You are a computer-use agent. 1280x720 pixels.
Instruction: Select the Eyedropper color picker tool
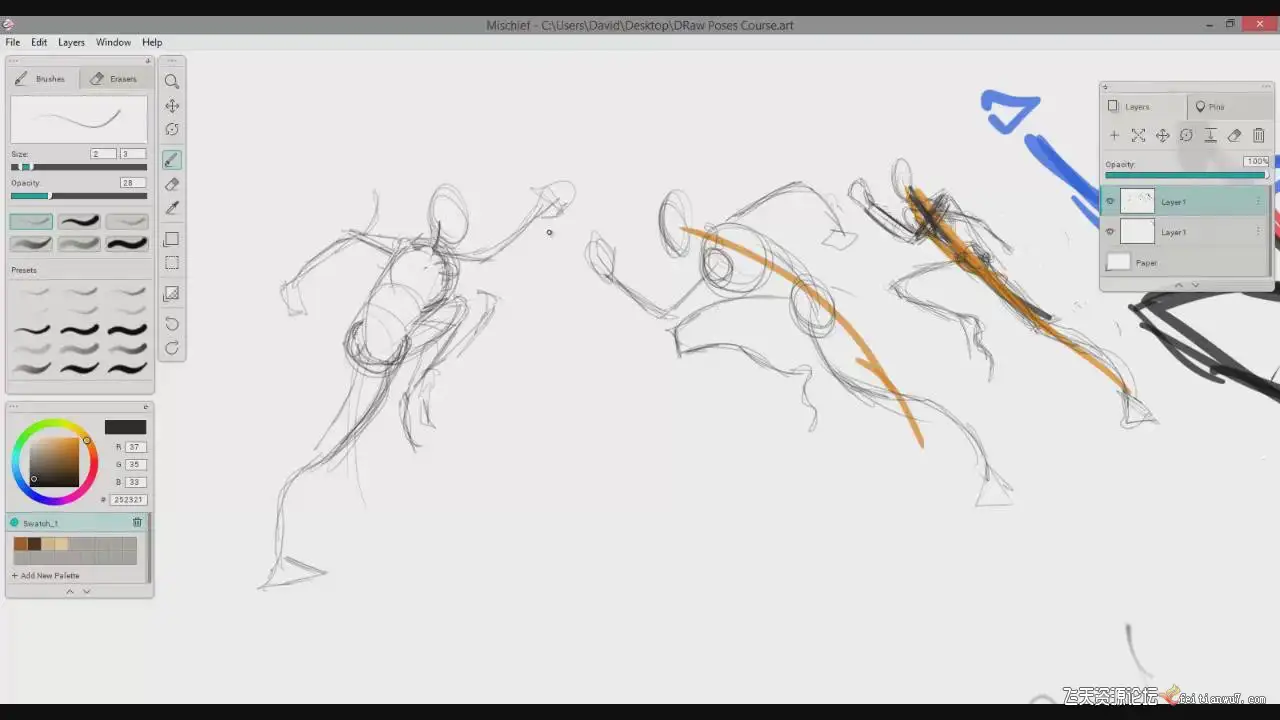tap(172, 208)
